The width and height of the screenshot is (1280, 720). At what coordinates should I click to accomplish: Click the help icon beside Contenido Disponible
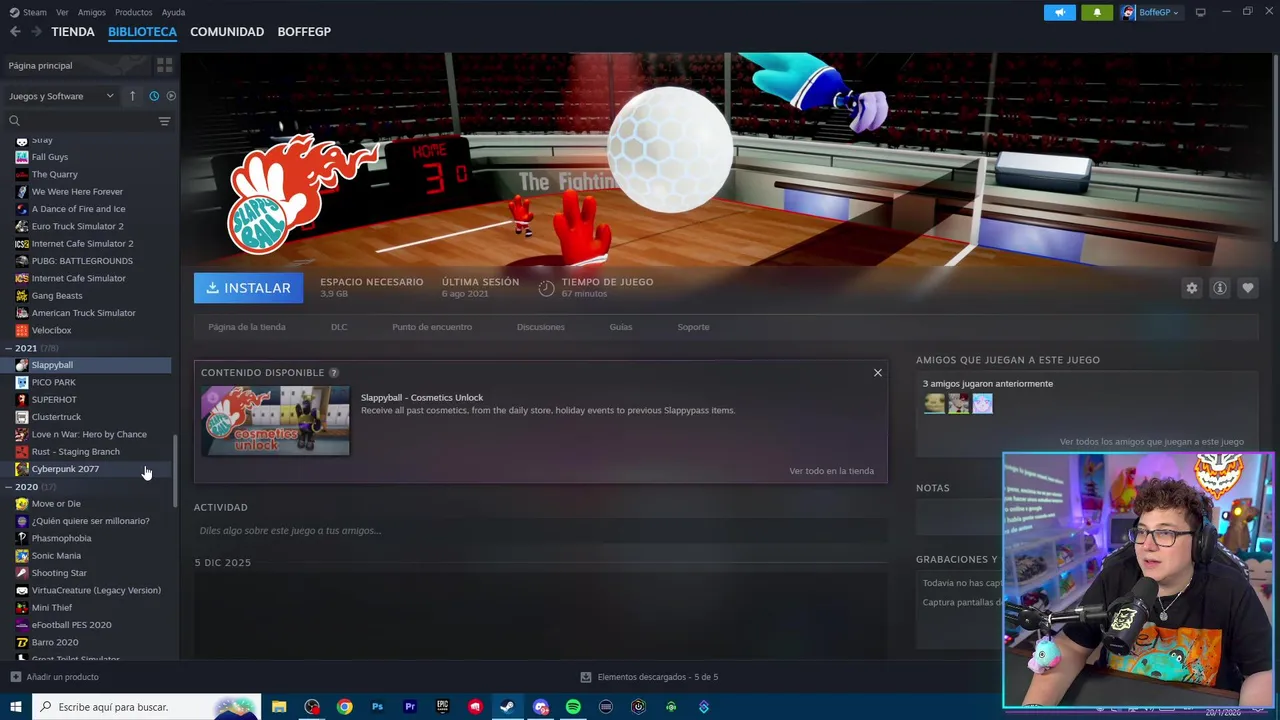point(334,373)
